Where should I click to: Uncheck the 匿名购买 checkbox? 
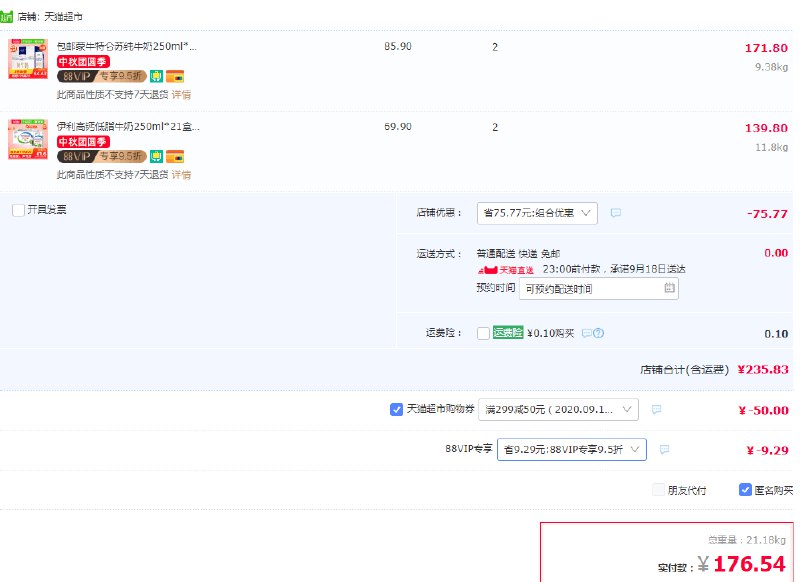click(x=745, y=490)
